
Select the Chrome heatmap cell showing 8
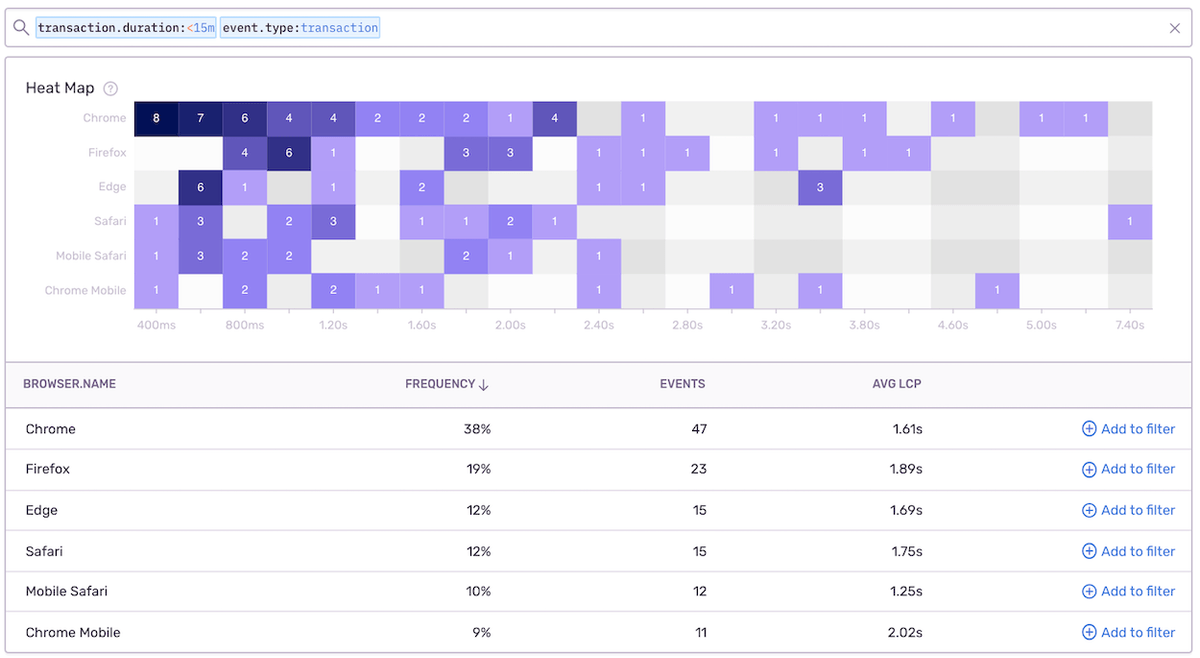tap(155, 118)
